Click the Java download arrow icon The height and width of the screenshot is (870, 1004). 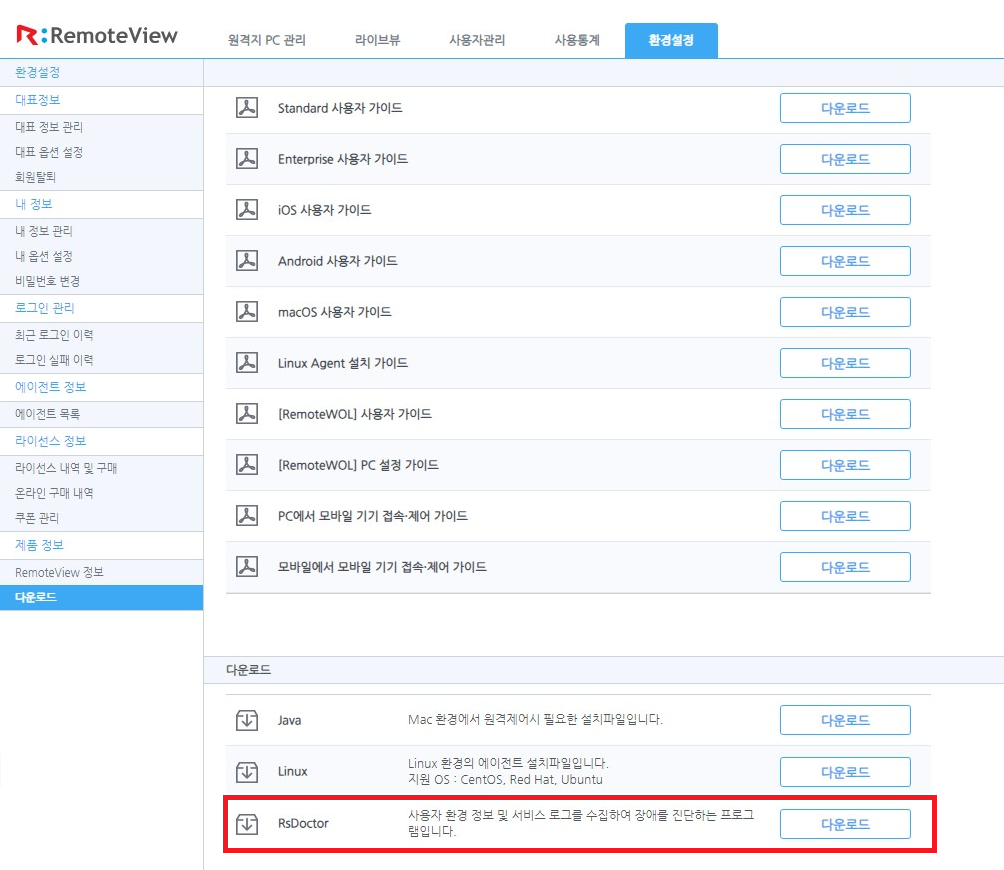(247, 720)
